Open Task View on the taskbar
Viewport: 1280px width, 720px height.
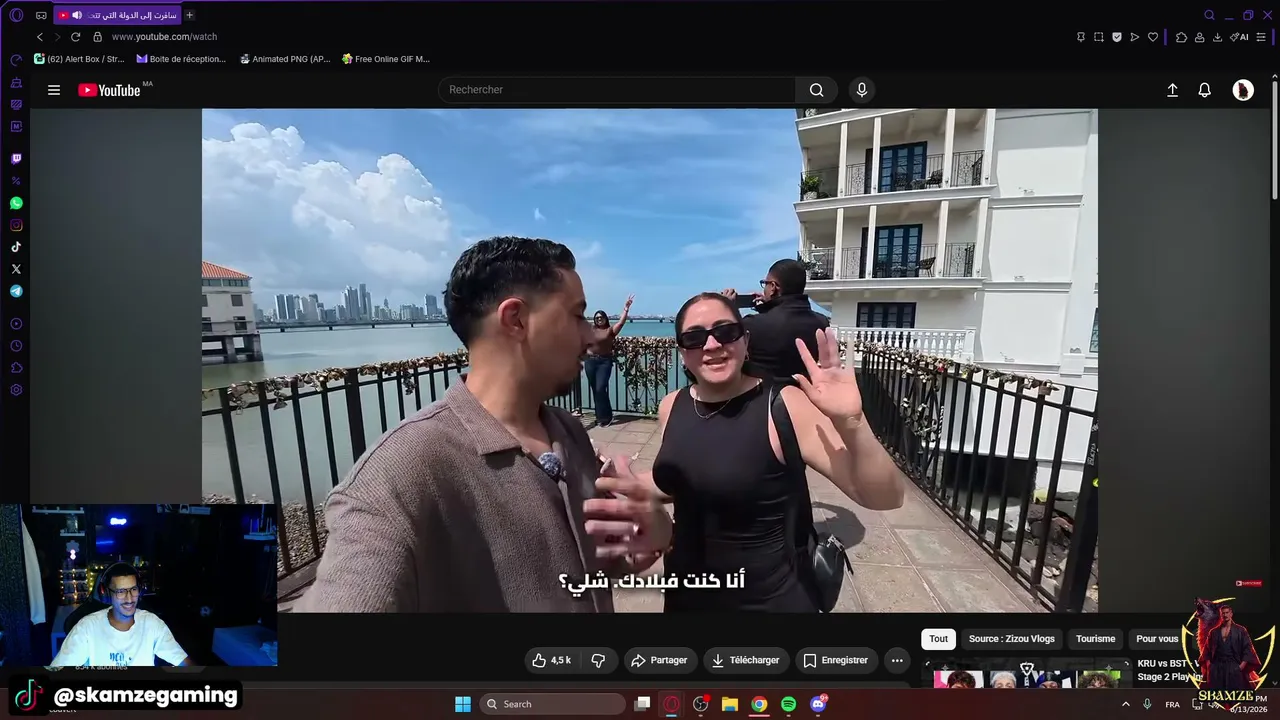[x=643, y=704]
